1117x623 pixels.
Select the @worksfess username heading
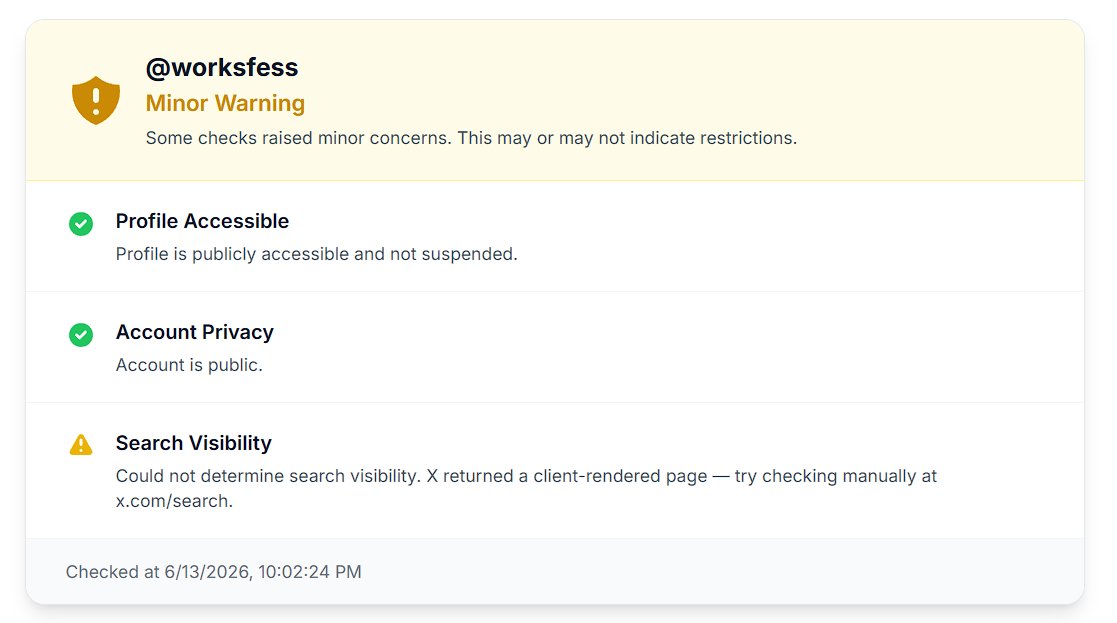click(x=222, y=68)
